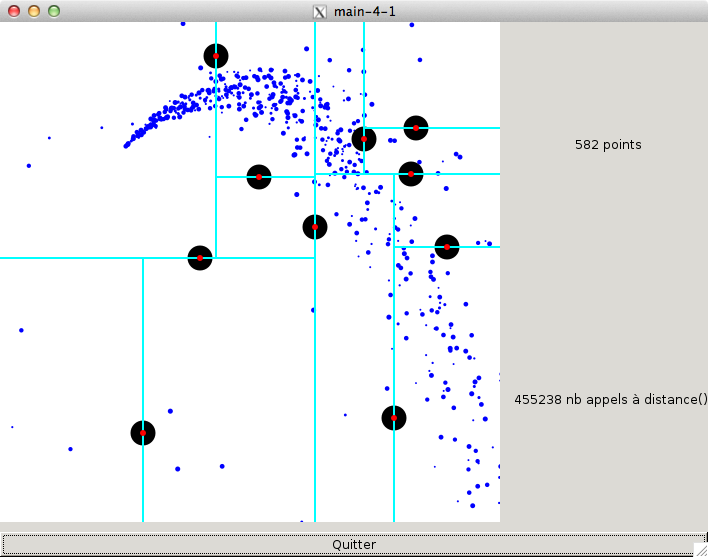Click the red close window button
Image resolution: width=708 pixels, height=557 pixels.
pos(12,11)
